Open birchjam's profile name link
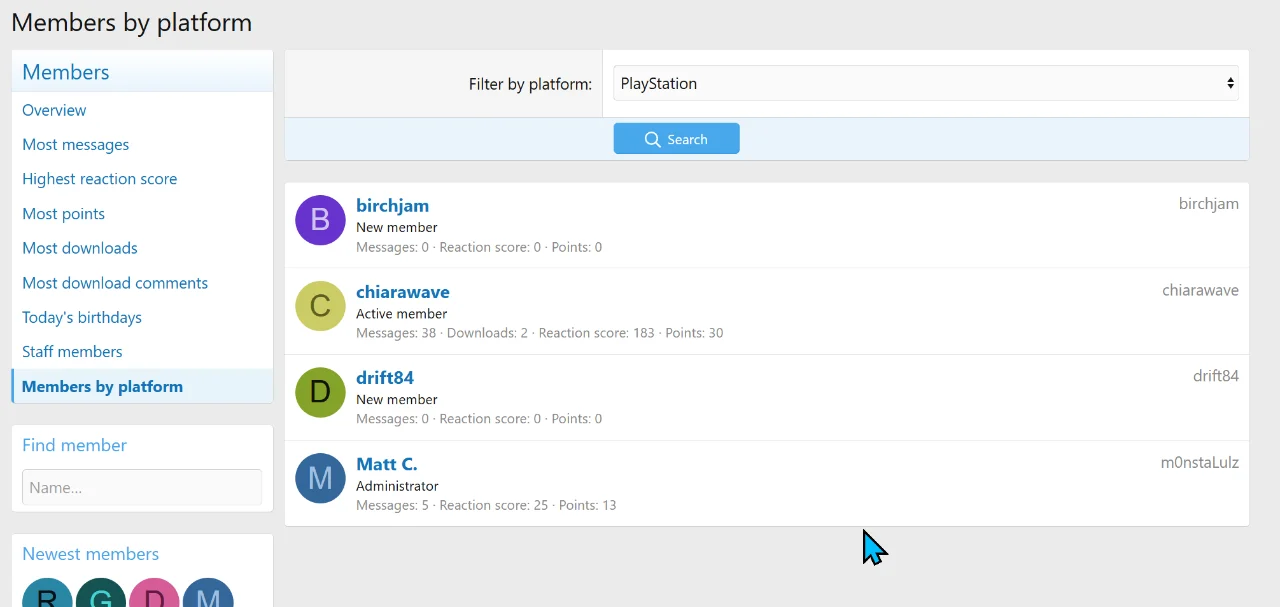This screenshot has height=607, width=1280. (393, 206)
